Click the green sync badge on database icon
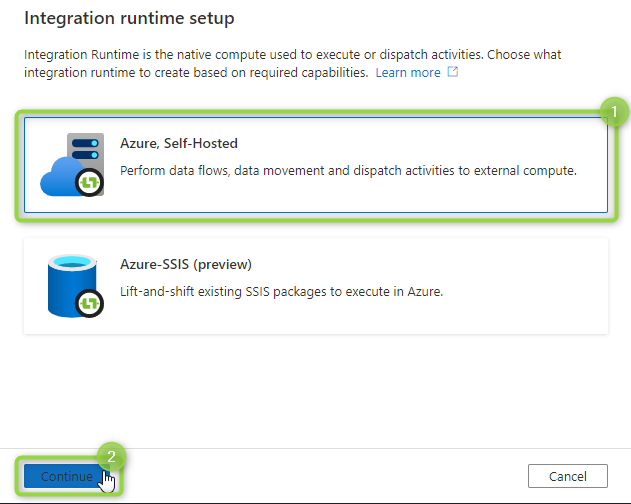Screen dimensions: 631x504 click(x=89, y=303)
